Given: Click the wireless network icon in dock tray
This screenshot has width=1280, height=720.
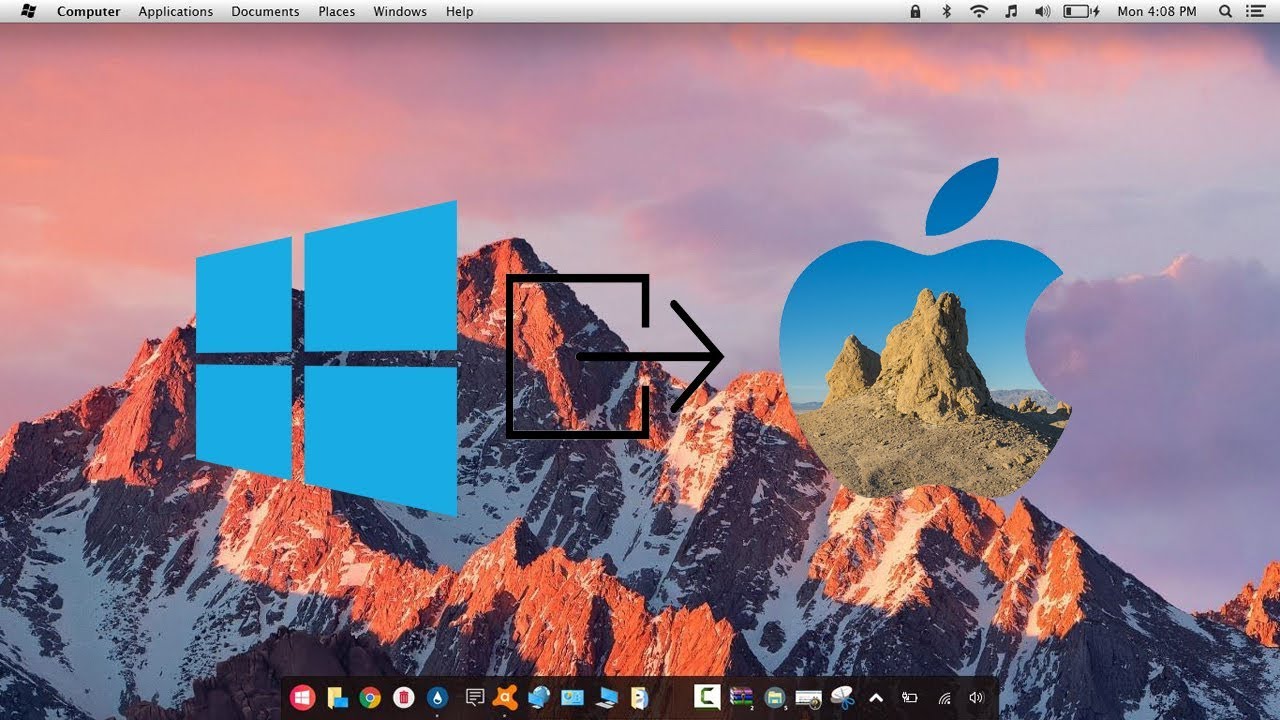Looking at the screenshot, I should tap(943, 698).
